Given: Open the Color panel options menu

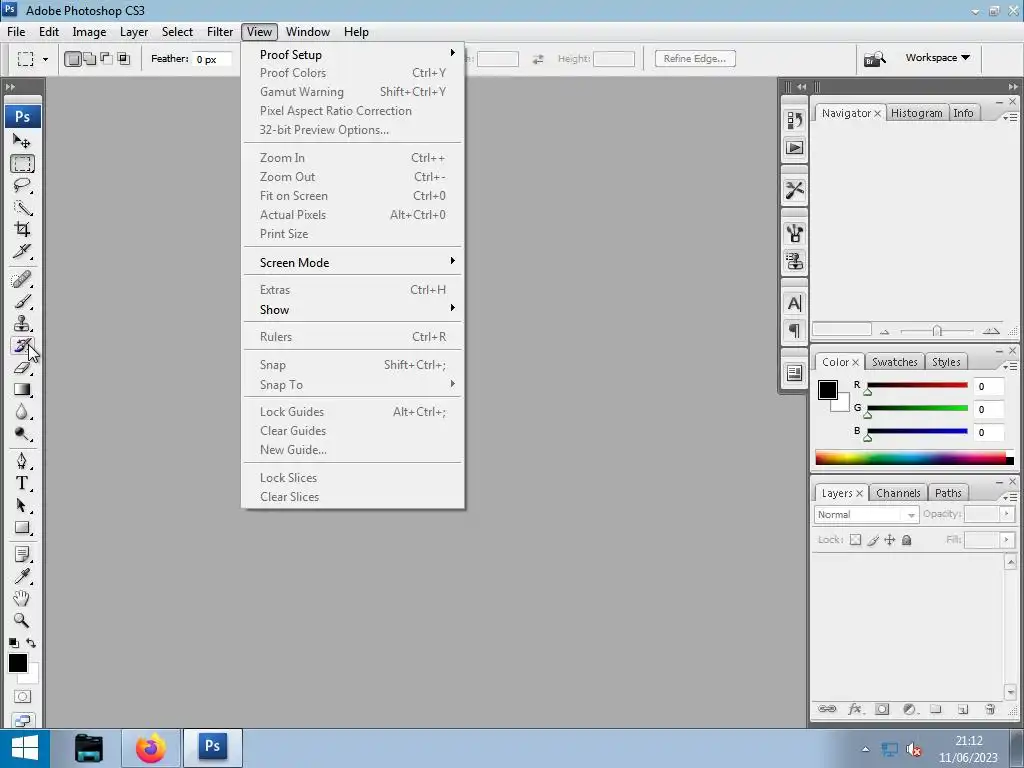Looking at the screenshot, I should click(1010, 366).
